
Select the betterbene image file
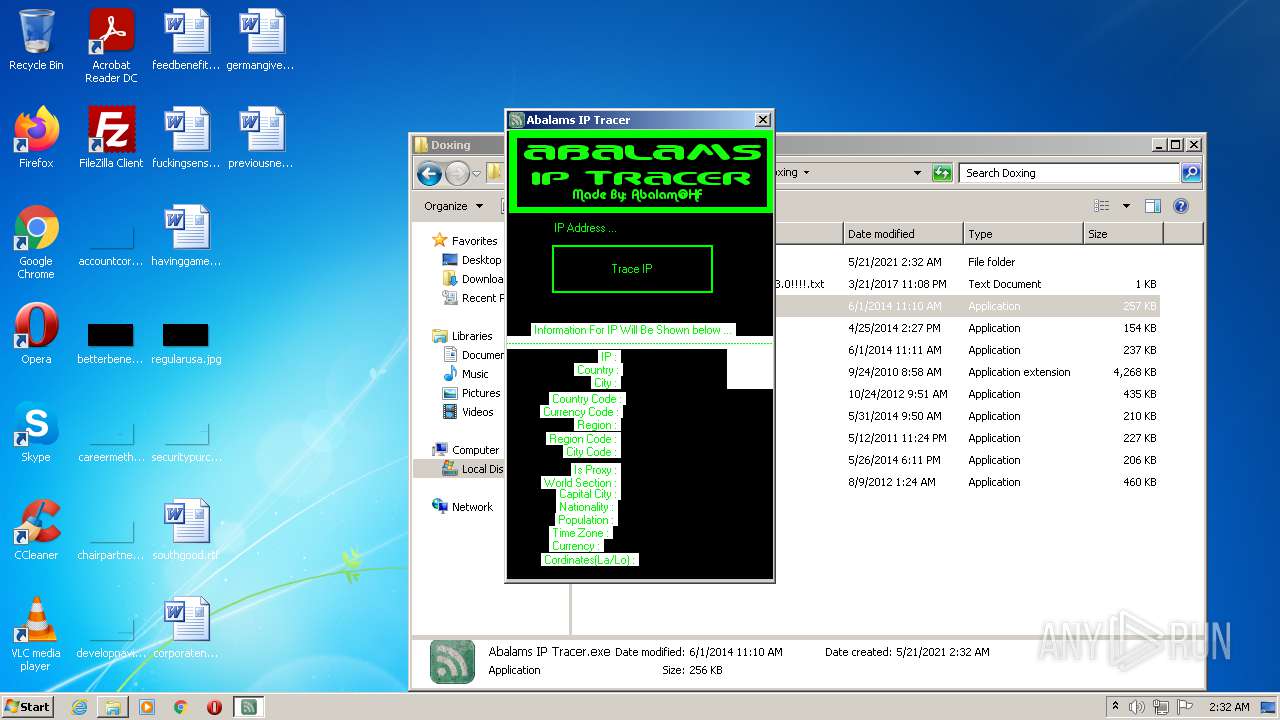pyautogui.click(x=111, y=342)
